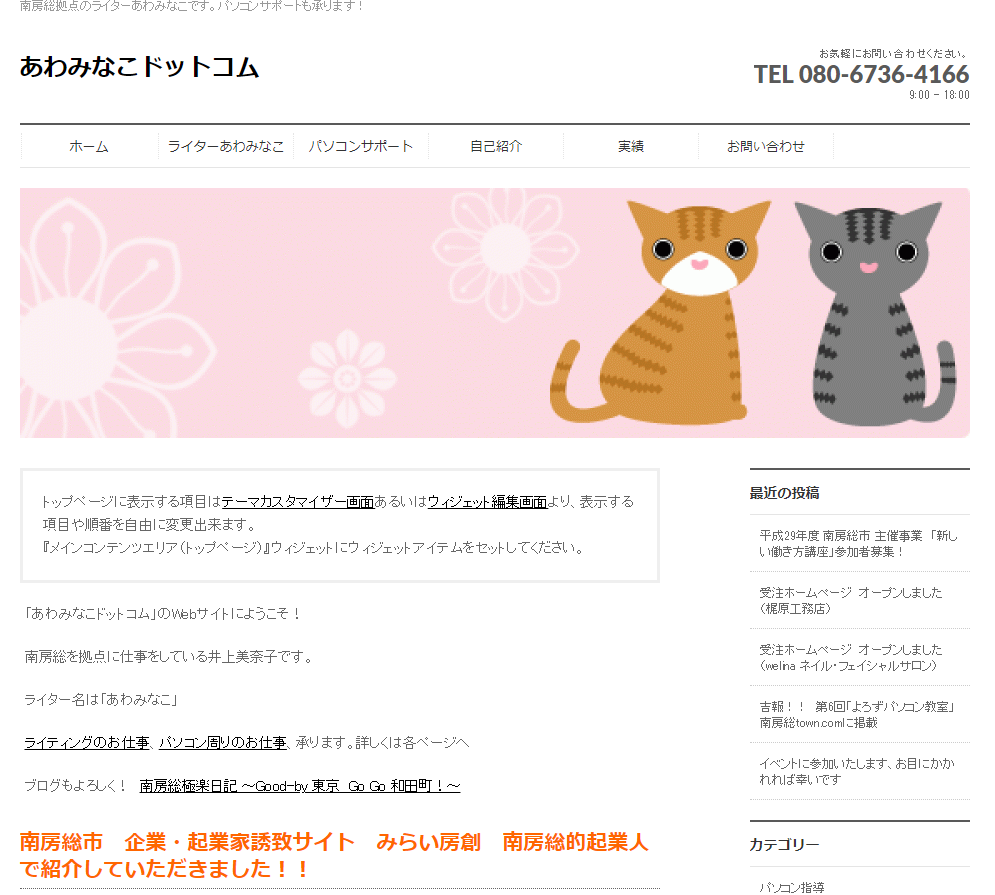The image size is (995, 895).
Task: Click the 井上美奈子 introduction sentence
Action: tap(170, 657)
